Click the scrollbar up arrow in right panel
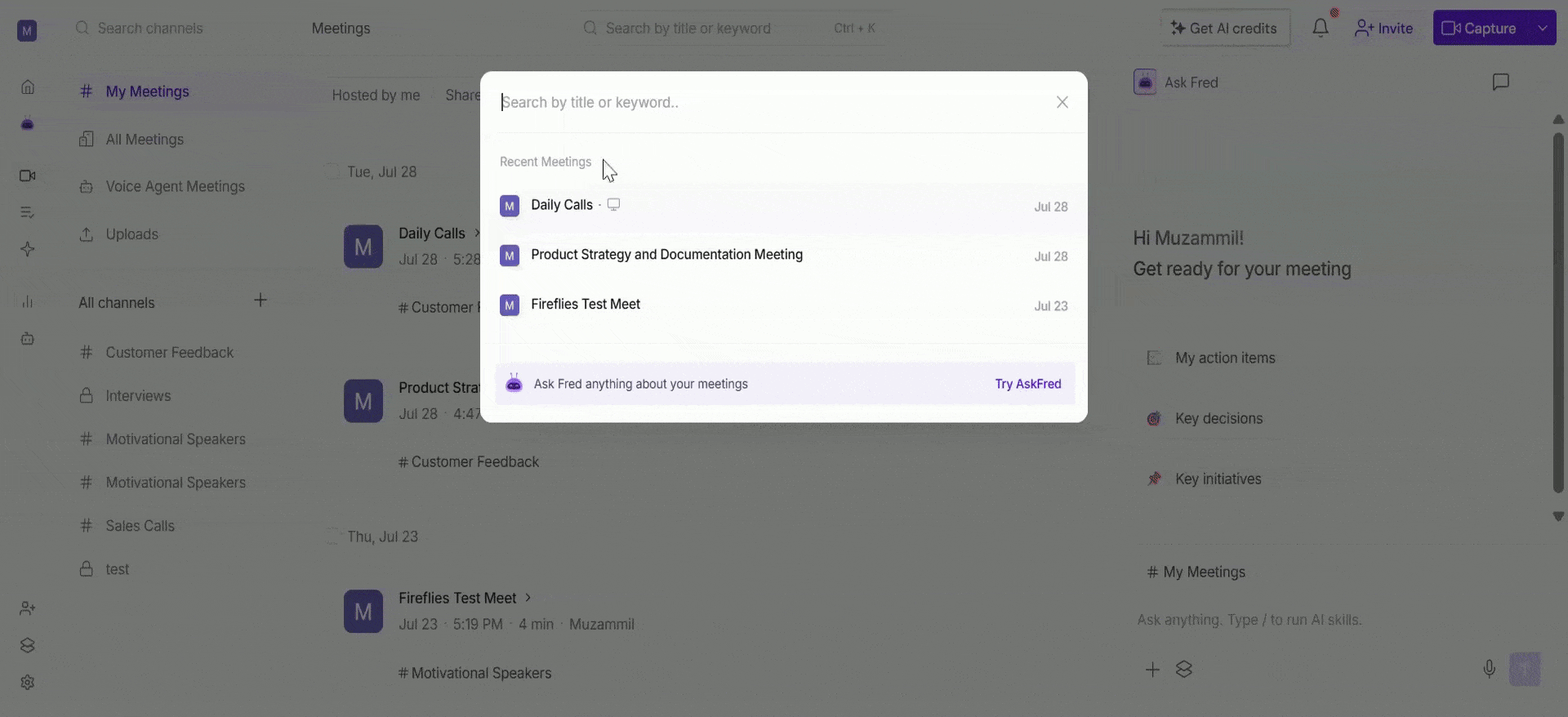Image resolution: width=1568 pixels, height=717 pixels. (1558, 119)
